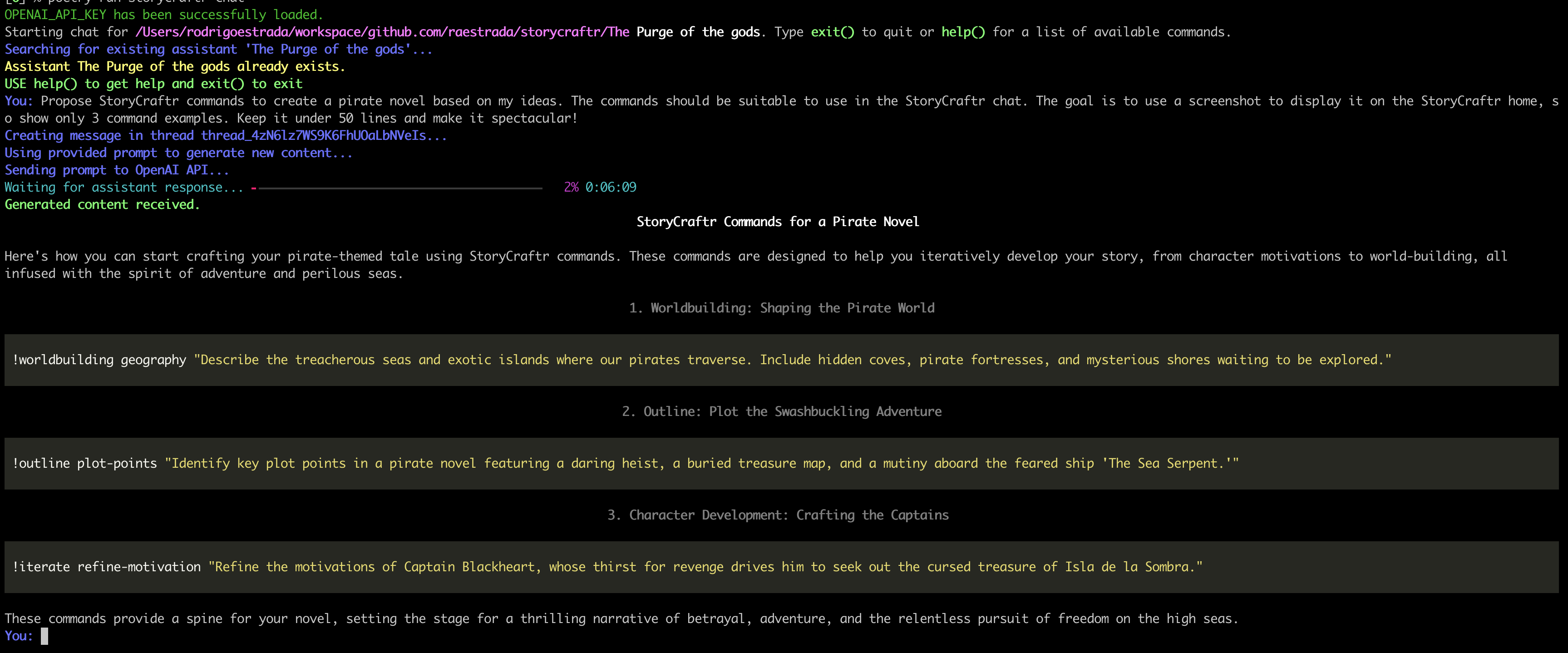Click '1. Worldbuilding: Shaping the Pirate World' heading

click(782, 308)
